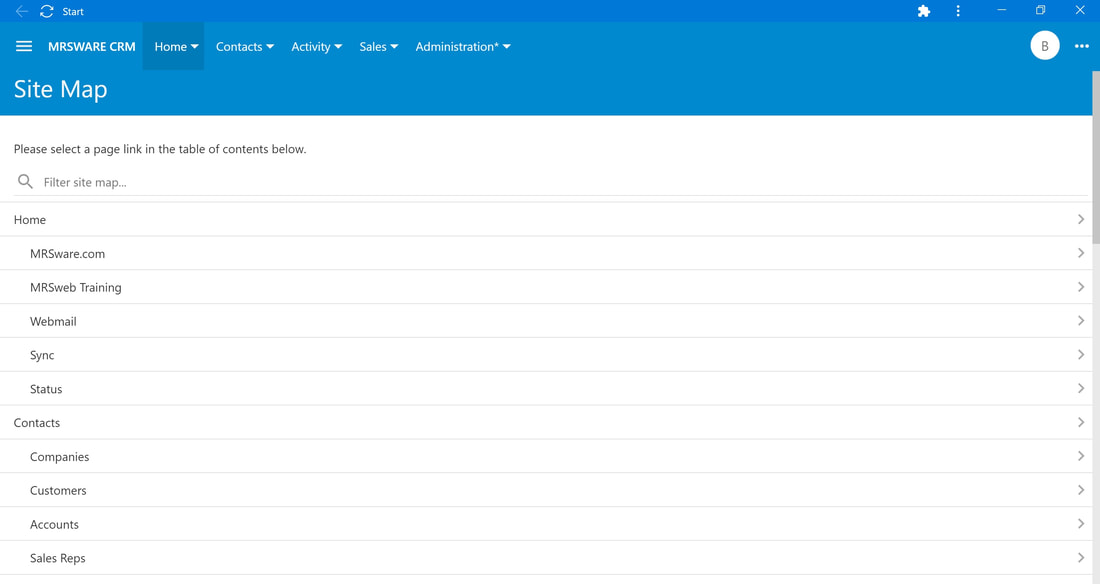The height and width of the screenshot is (584, 1100).
Task: Open the Sales Reps page link
Action: 546,558
